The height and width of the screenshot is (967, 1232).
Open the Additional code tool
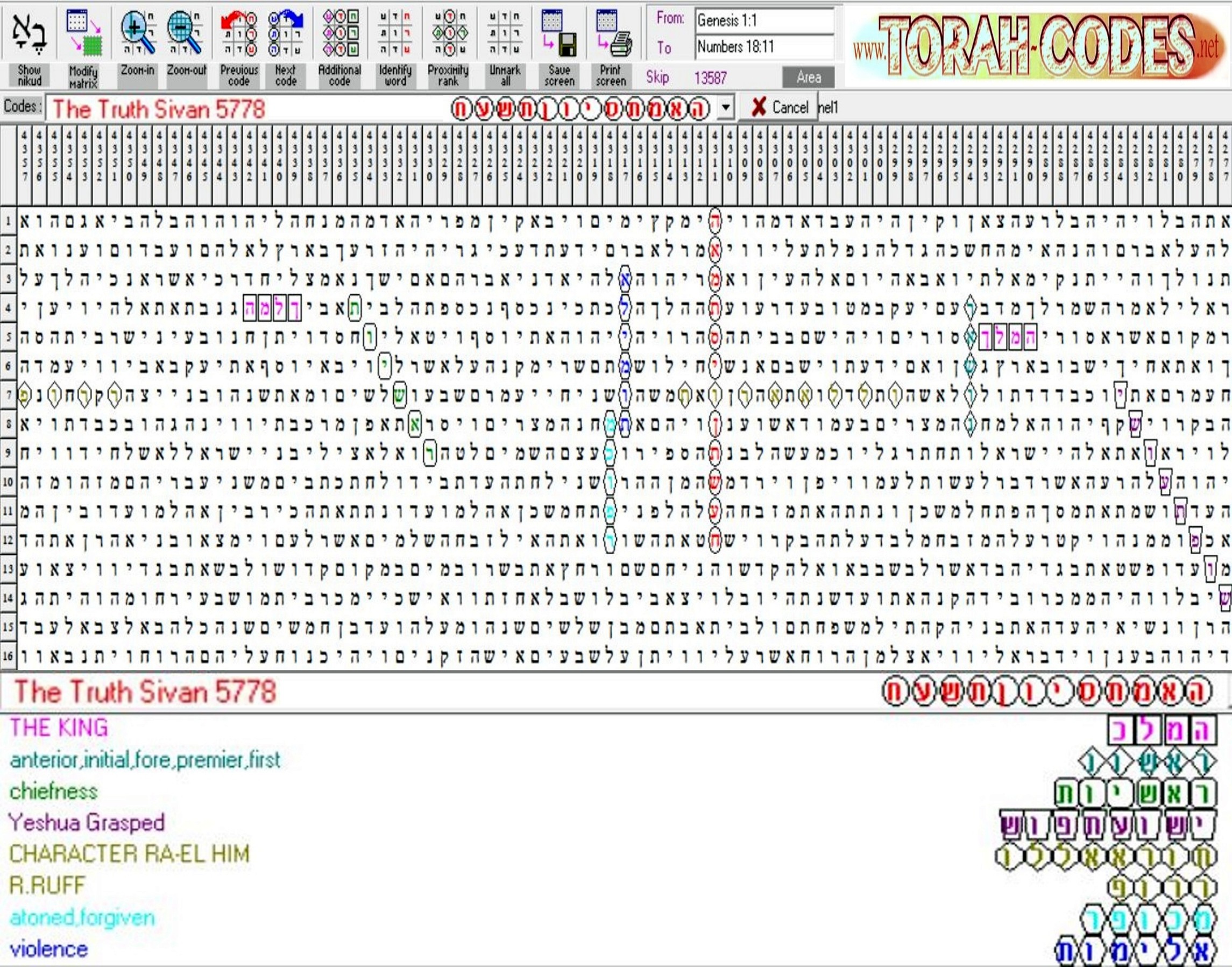(339, 34)
